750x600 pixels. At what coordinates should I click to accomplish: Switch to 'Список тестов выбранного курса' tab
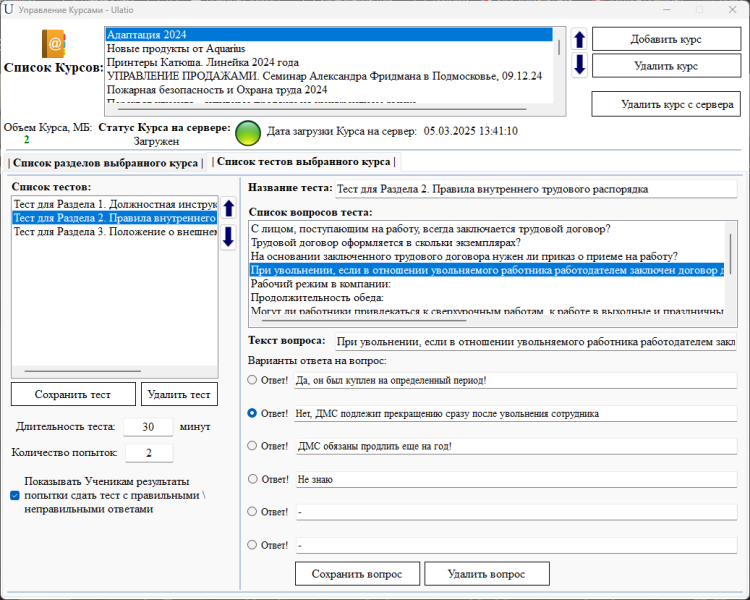pyautogui.click(x=303, y=161)
